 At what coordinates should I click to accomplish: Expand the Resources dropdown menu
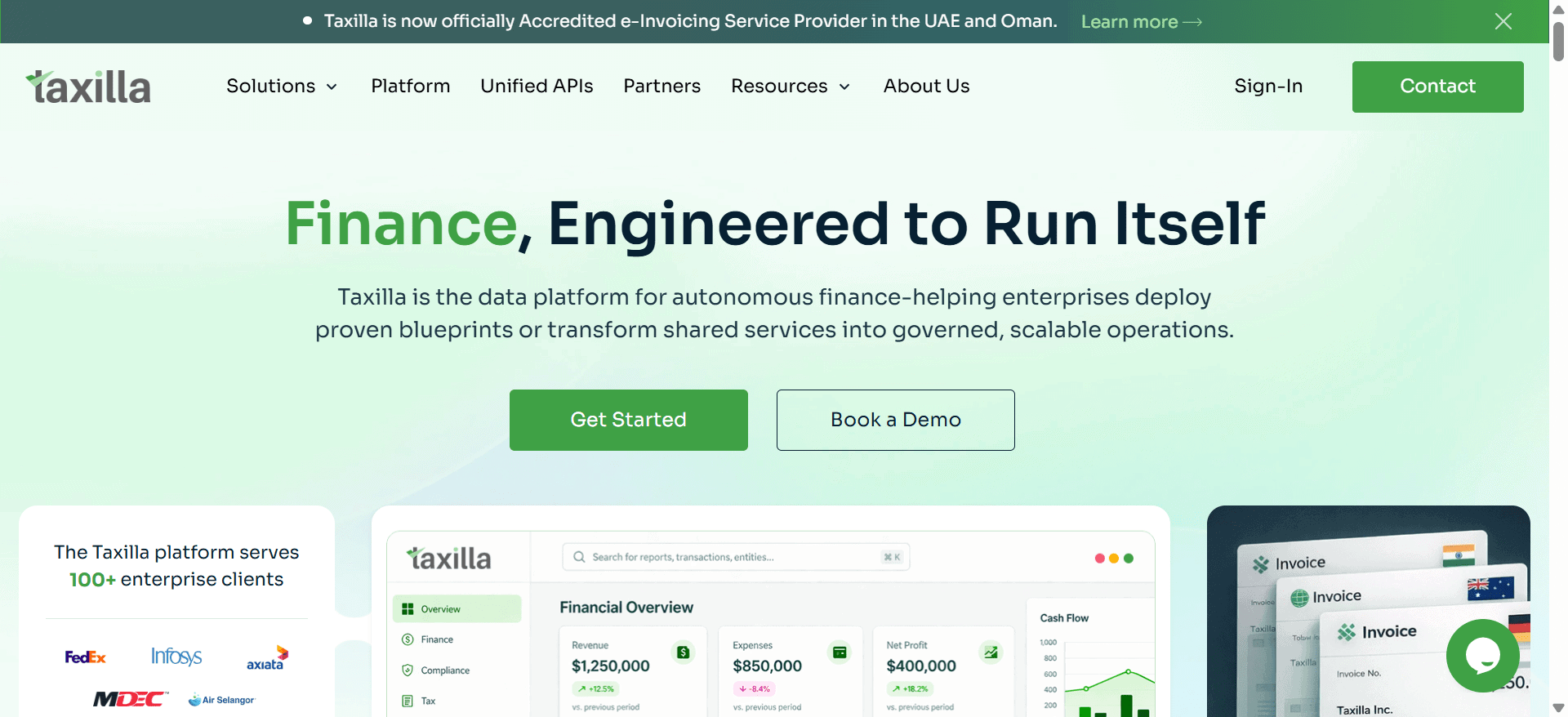click(791, 86)
